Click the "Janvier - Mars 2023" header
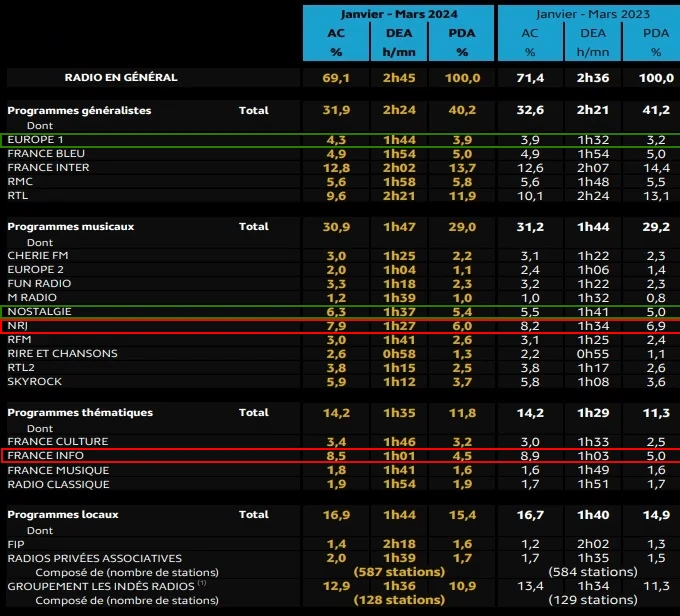Viewport: 680px width, 616px height. pos(588,14)
